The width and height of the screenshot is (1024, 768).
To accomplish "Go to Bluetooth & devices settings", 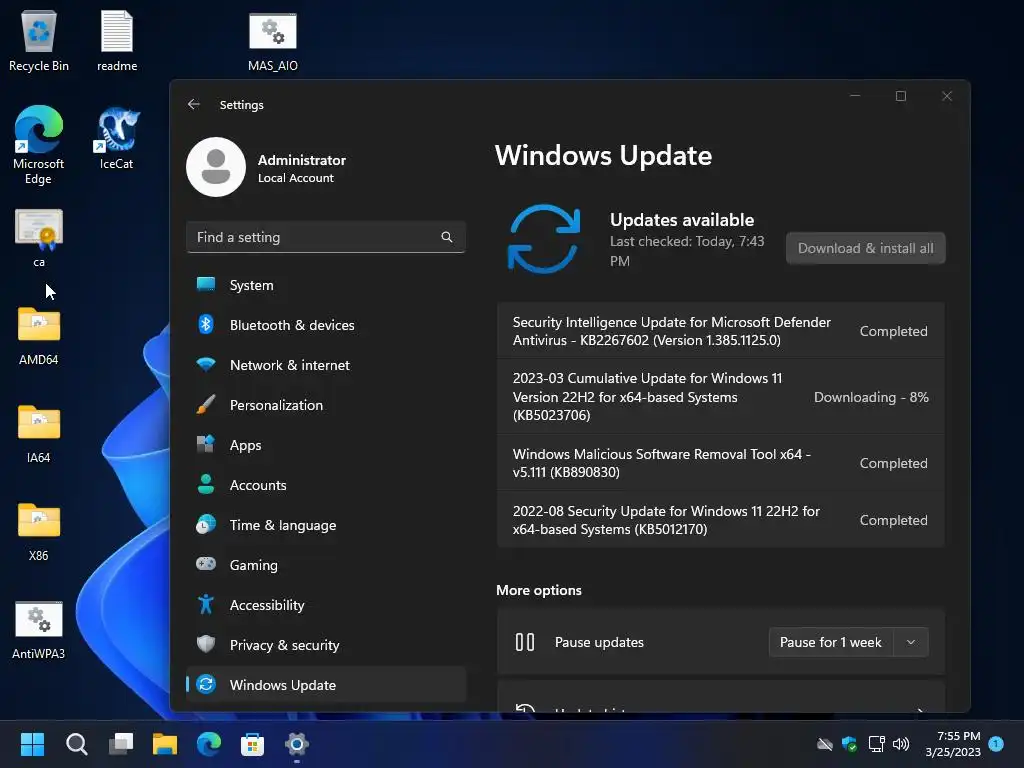I will point(326,325).
